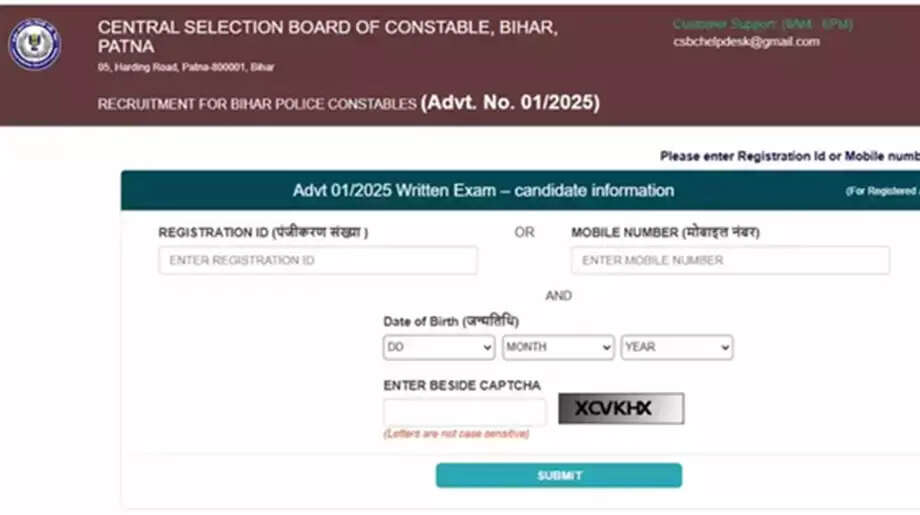
Task: Click the REGISTRATION ID label text
Action: [263, 232]
